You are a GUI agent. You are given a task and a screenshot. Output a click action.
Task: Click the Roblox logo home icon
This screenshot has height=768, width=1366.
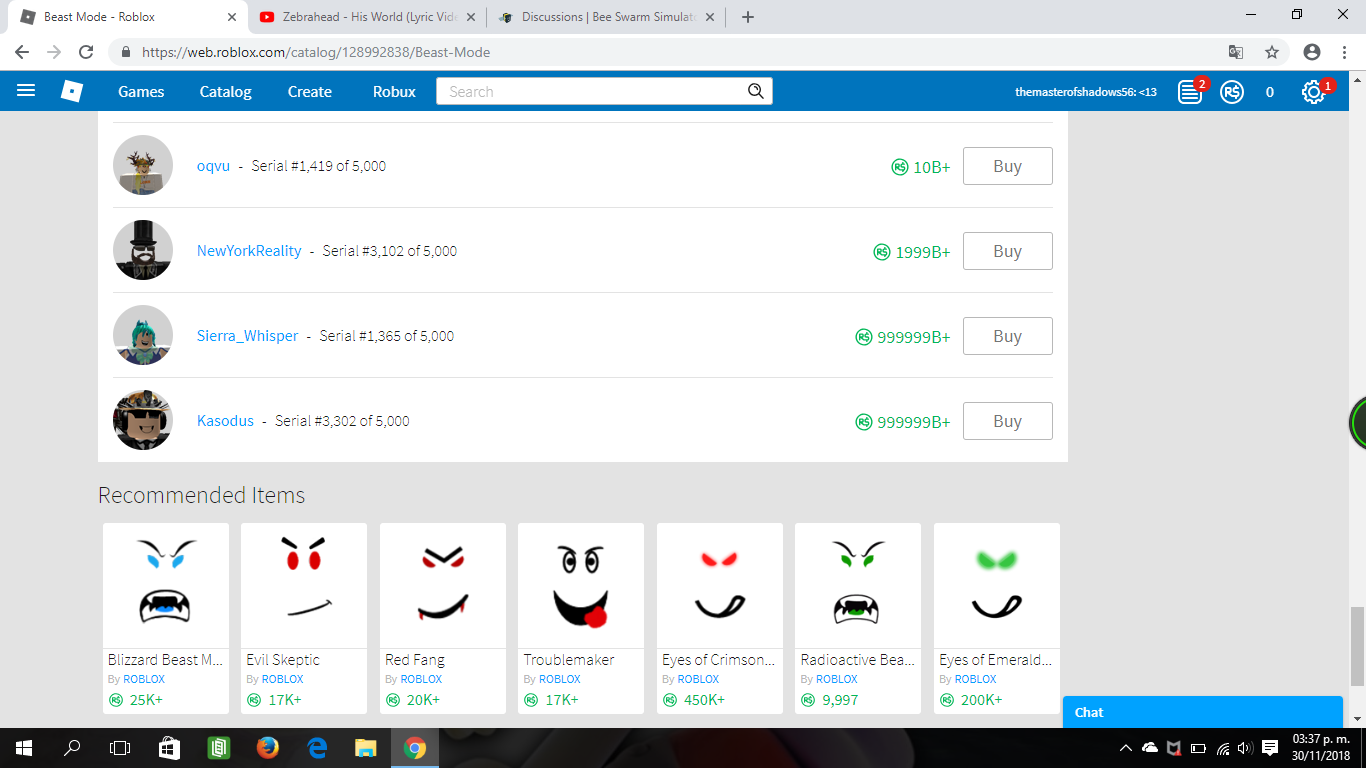72,91
